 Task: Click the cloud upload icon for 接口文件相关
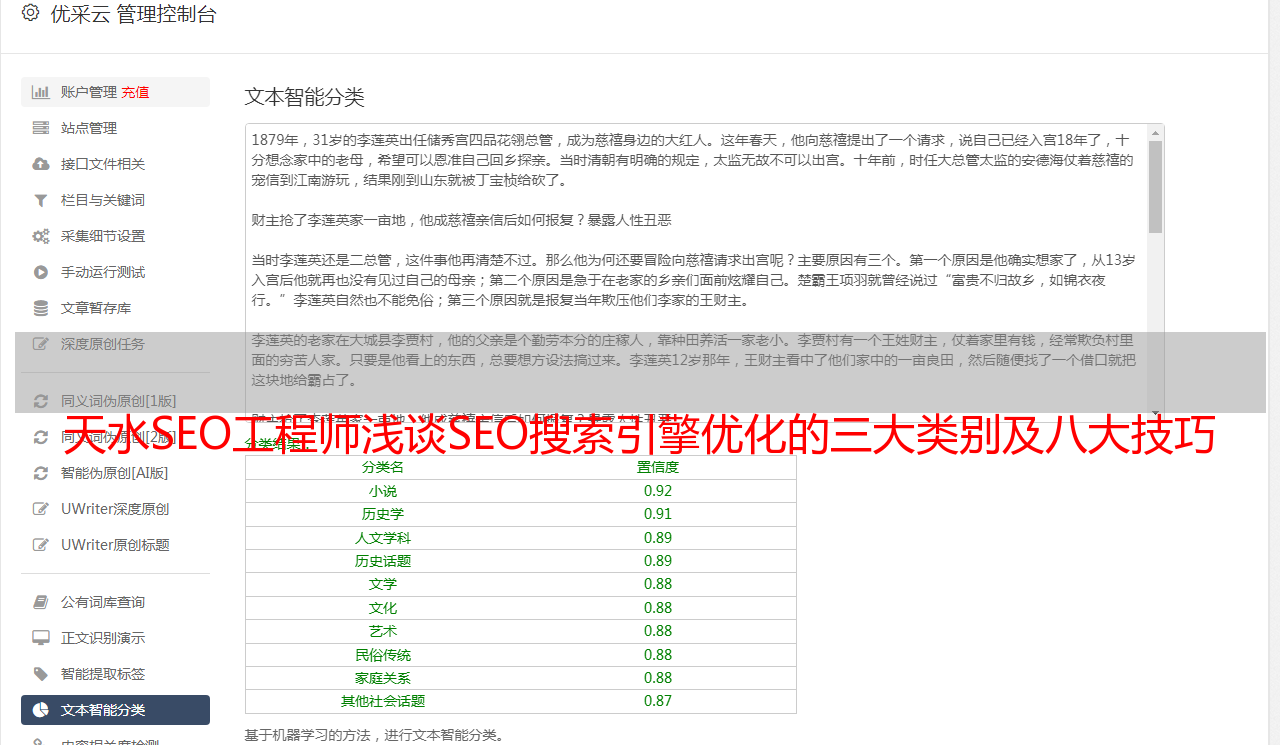pos(41,164)
